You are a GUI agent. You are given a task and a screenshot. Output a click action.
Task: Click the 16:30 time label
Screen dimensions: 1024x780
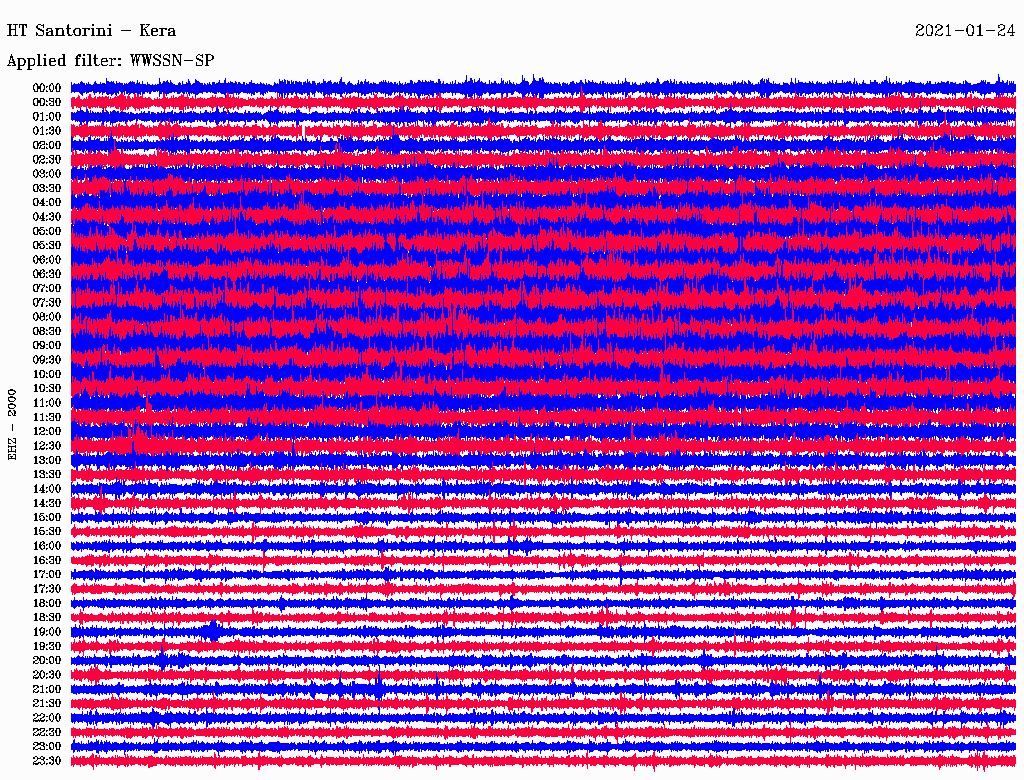[x=47, y=561]
